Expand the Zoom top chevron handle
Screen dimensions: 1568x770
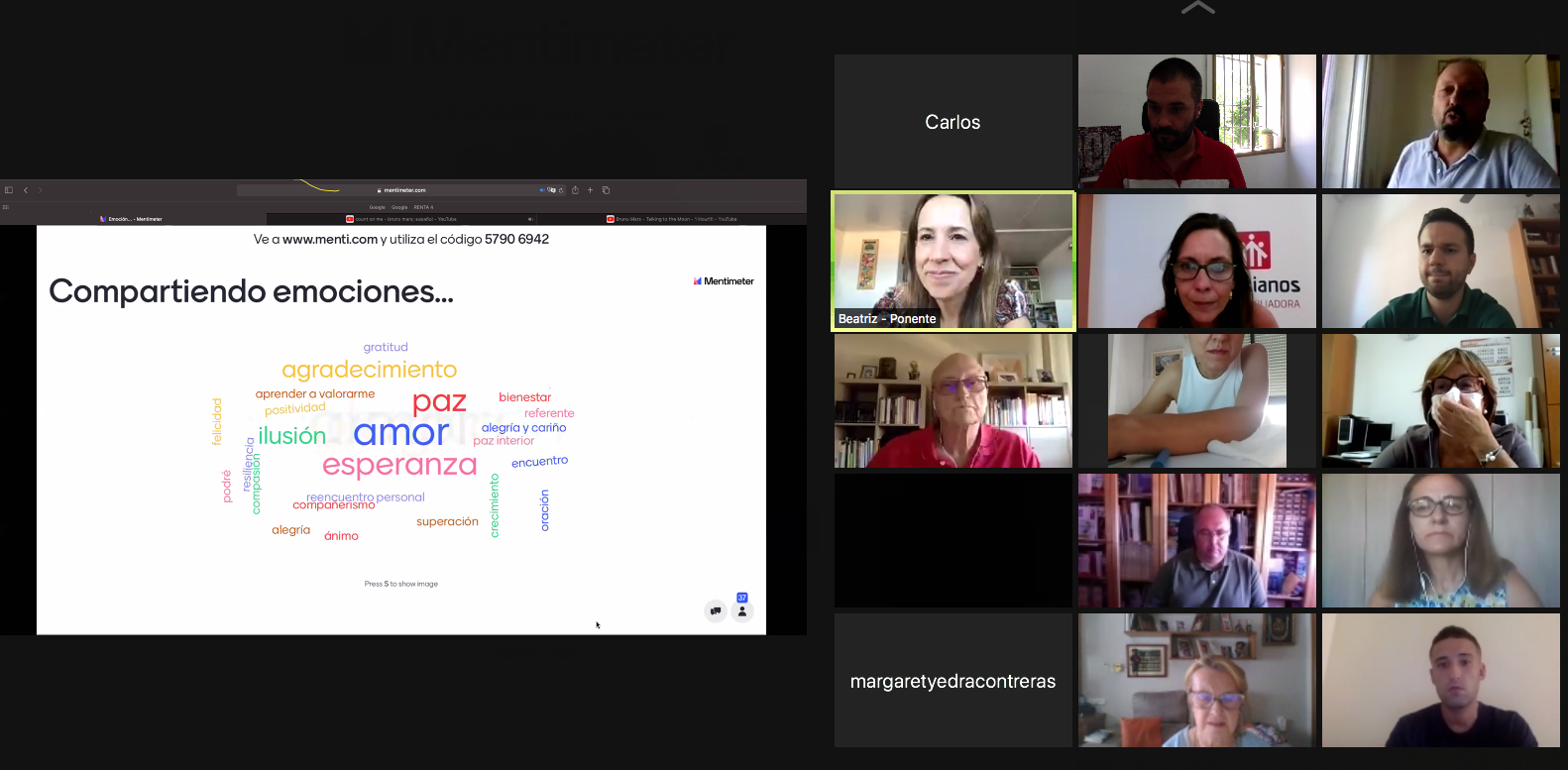coord(1197,8)
